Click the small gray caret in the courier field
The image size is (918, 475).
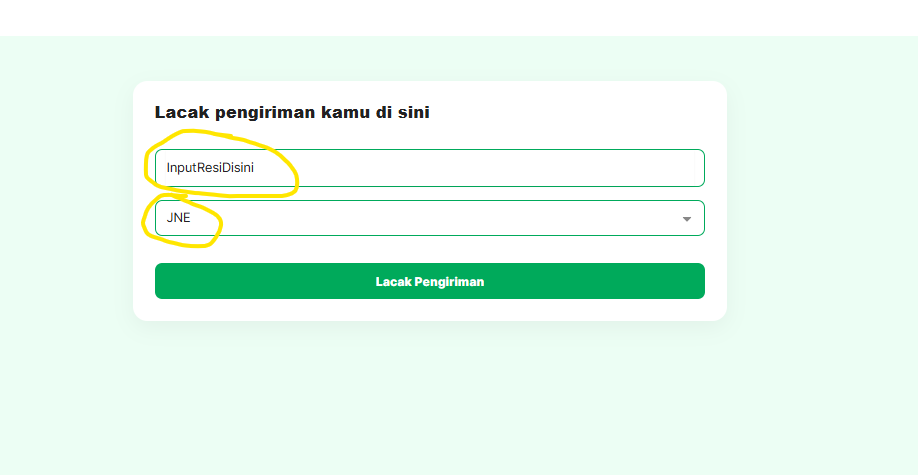[x=686, y=219]
